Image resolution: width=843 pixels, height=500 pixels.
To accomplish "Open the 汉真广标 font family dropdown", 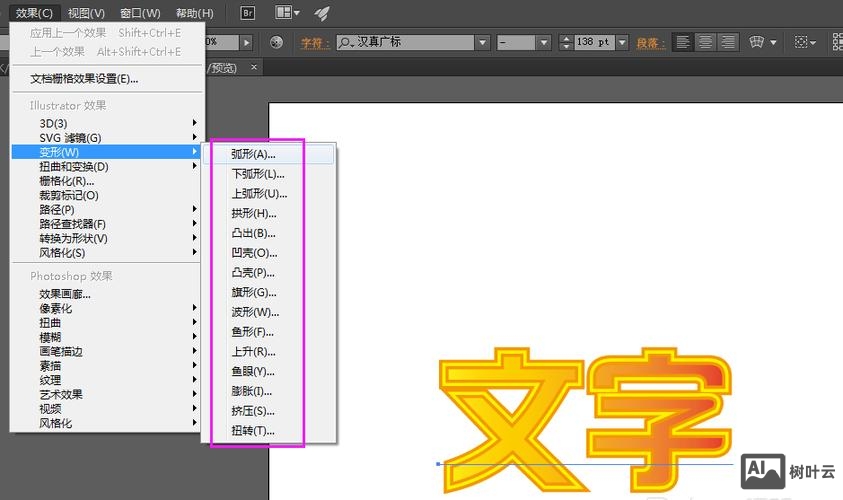I will pos(482,43).
